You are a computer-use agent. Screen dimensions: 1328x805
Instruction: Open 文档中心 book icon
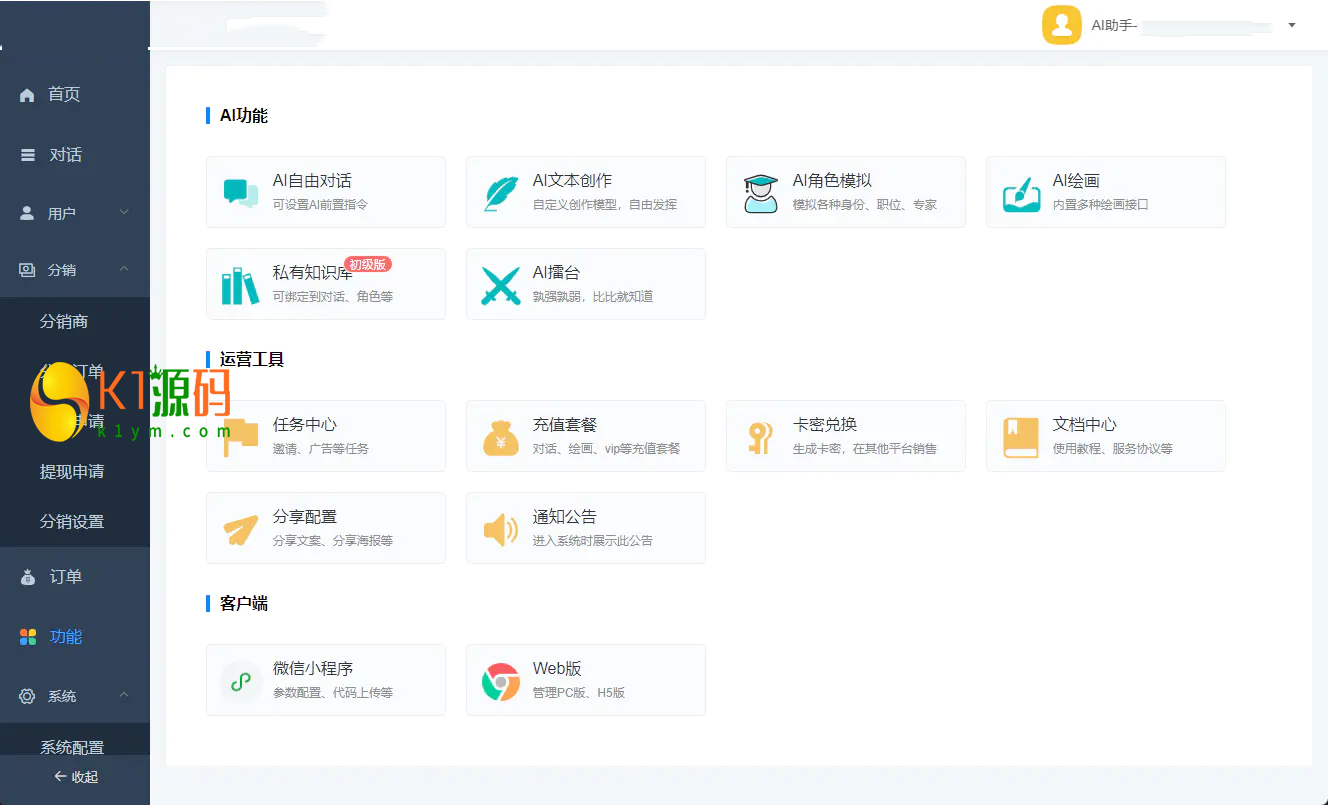tap(1021, 437)
